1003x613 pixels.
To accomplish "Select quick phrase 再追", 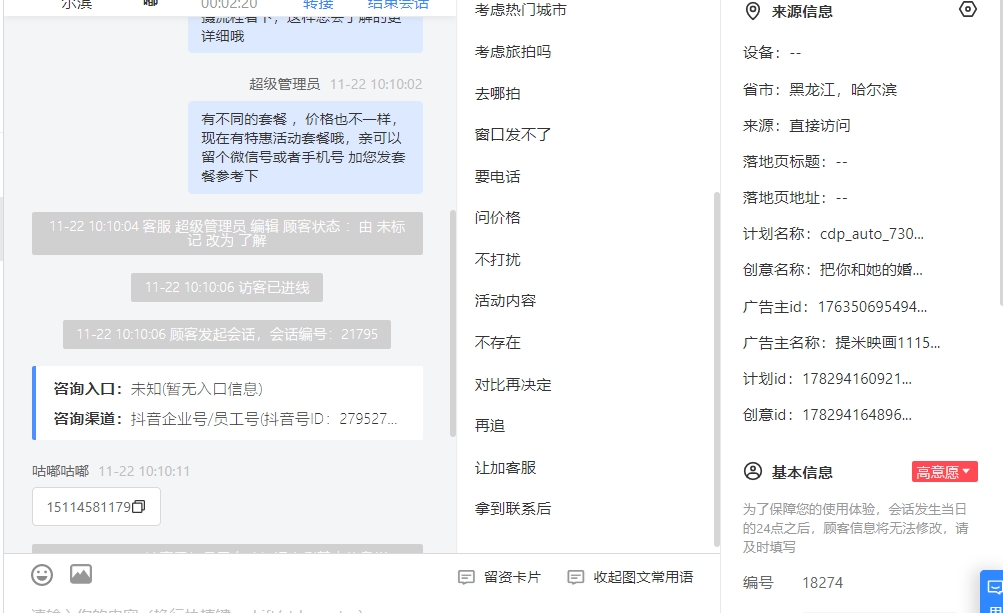I will click(489, 426).
